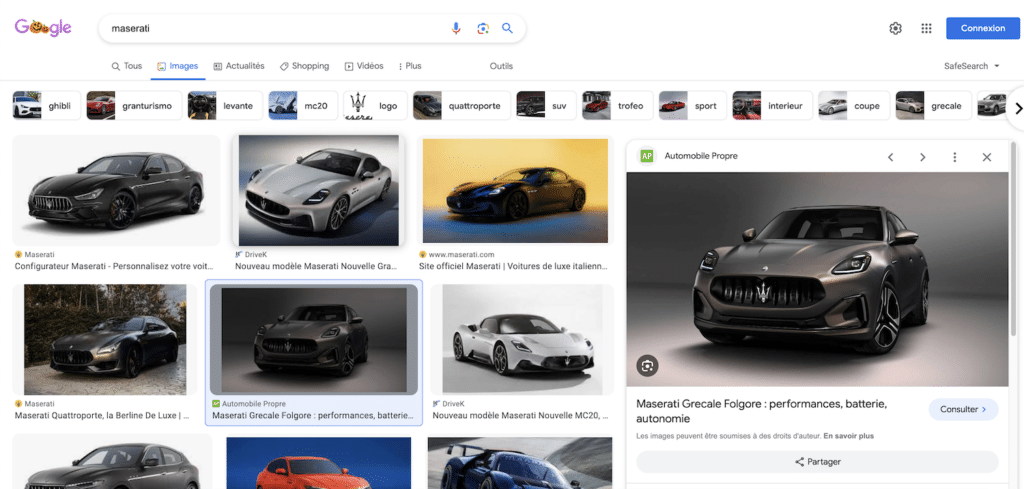Select the sport suggestion chip

click(x=692, y=106)
